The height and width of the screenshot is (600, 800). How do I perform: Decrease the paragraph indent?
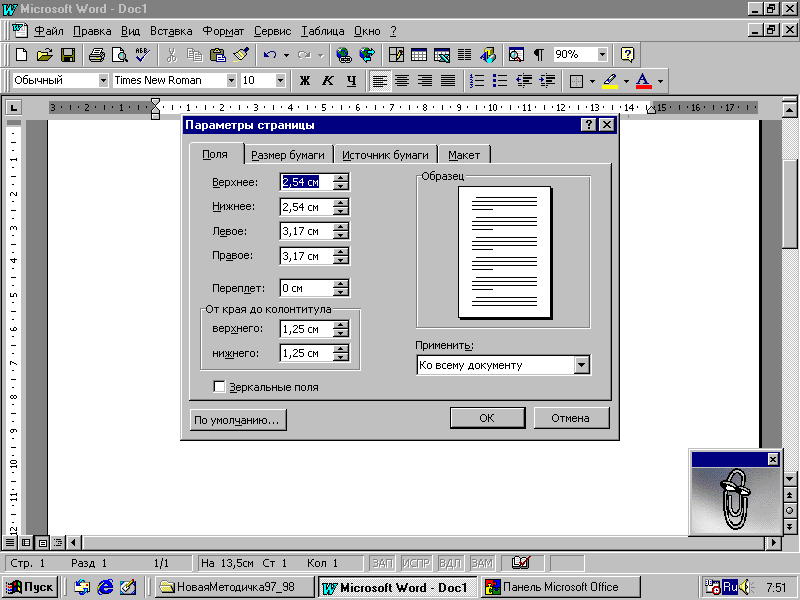(523, 81)
